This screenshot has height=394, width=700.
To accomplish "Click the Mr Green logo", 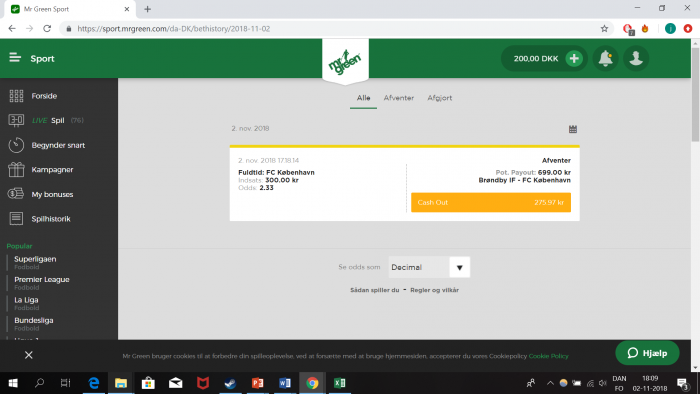I will pyautogui.click(x=345, y=62).
